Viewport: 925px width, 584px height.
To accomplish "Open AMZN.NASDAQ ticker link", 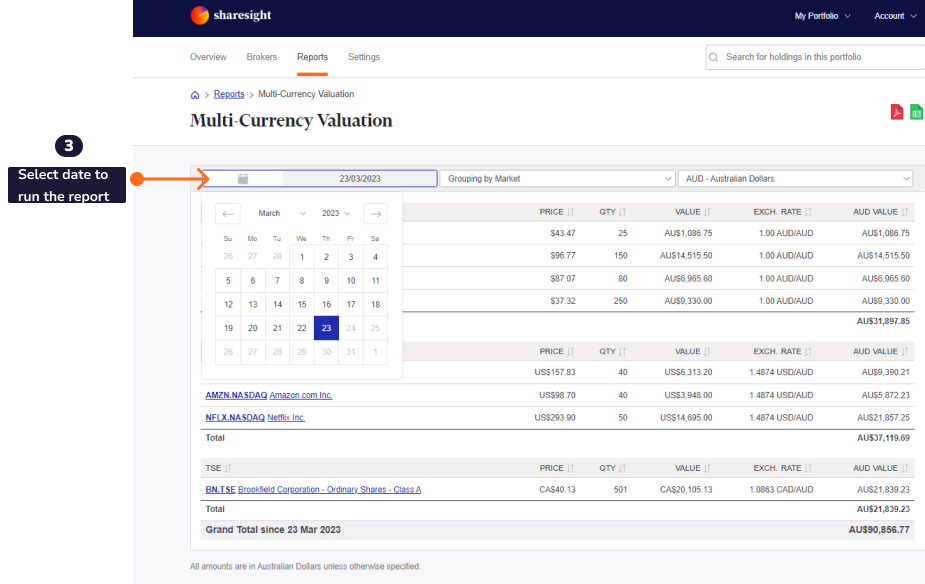I will 236,395.
